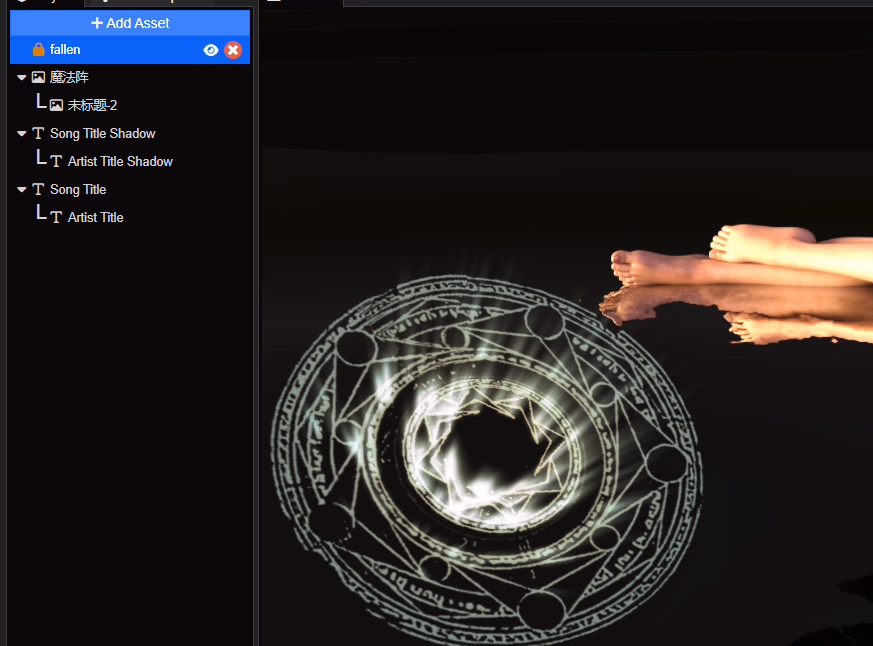Select the 未标题-2 child layer label
This screenshot has height=646, width=873.
92,105
